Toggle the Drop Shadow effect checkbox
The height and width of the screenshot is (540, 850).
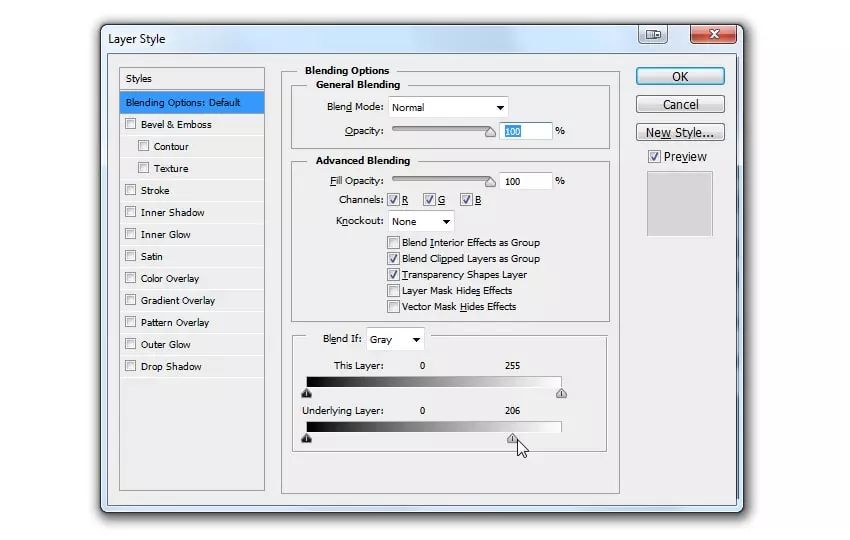click(x=131, y=367)
